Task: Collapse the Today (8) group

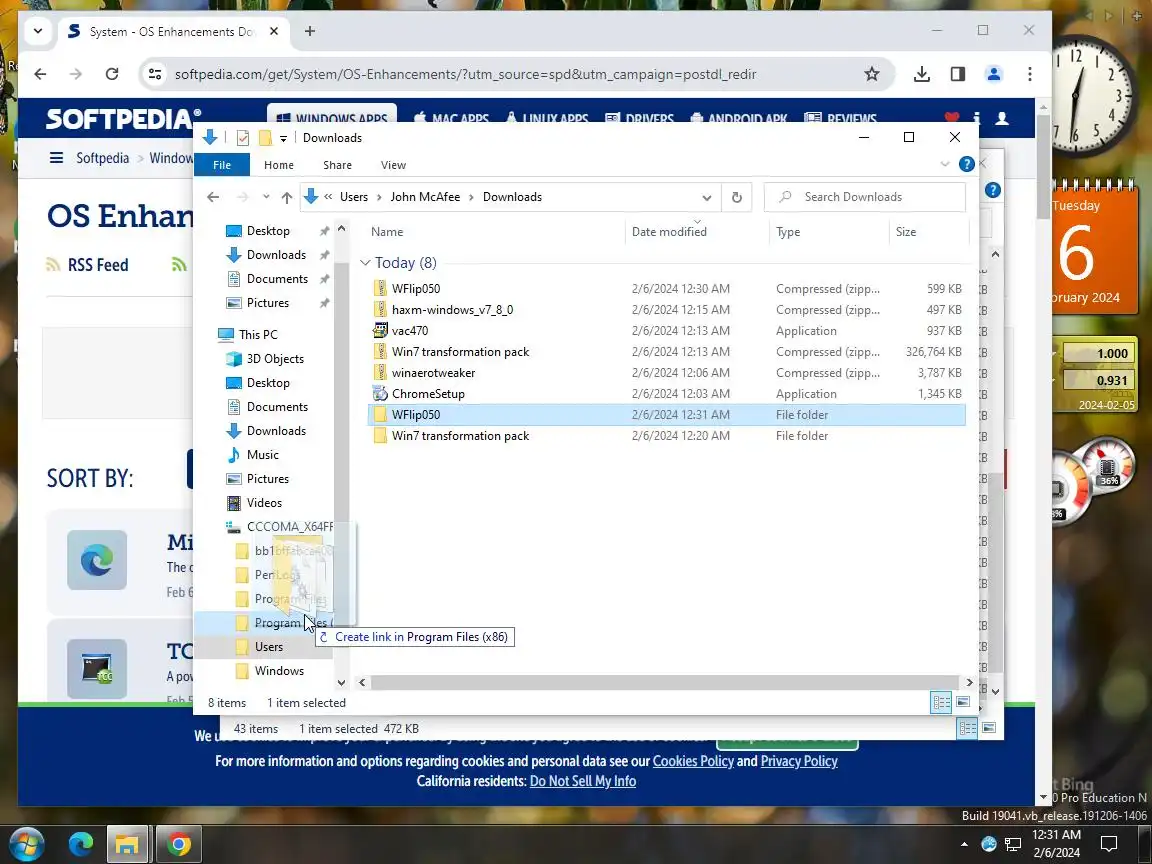Action: point(365,262)
